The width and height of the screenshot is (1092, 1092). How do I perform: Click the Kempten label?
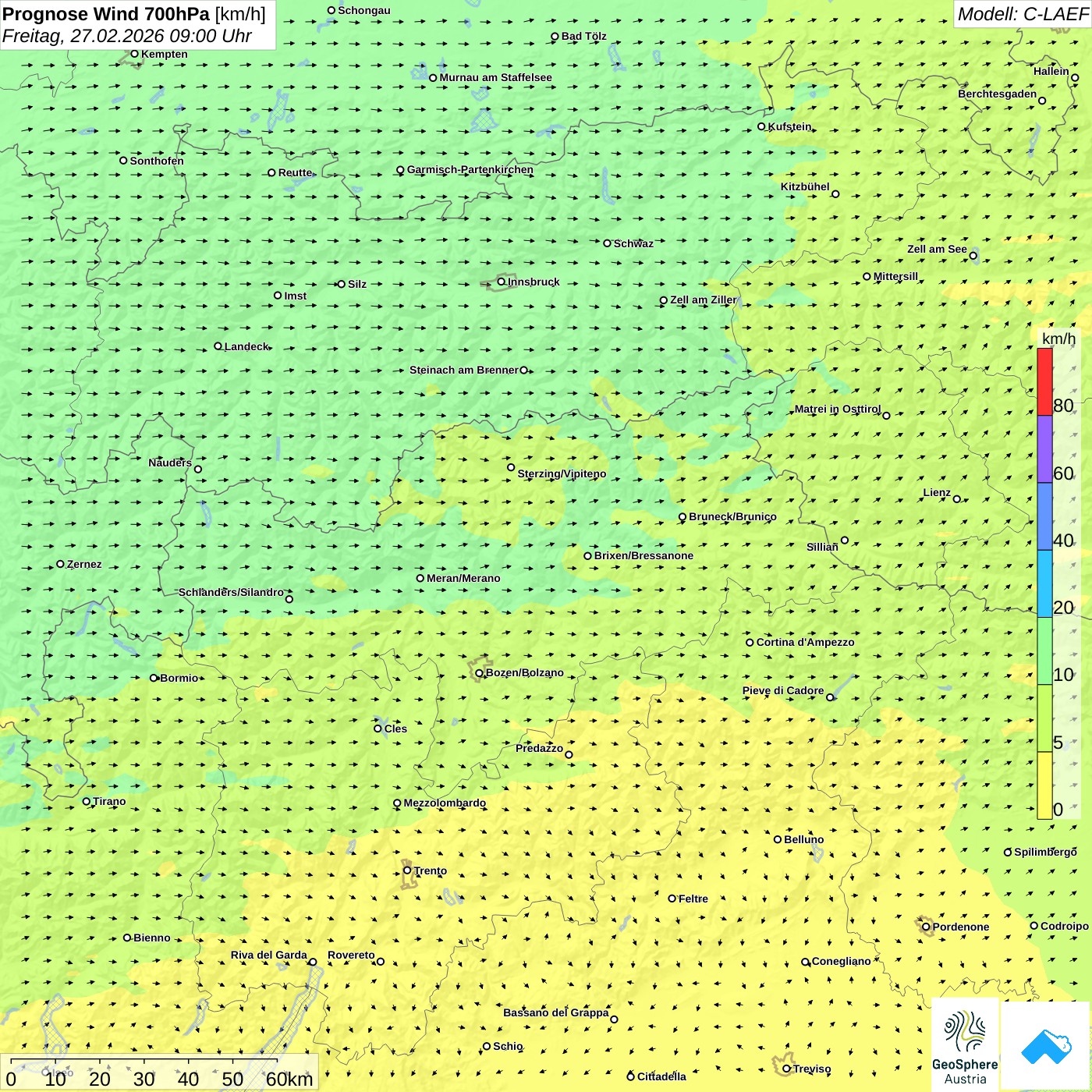coord(164,54)
